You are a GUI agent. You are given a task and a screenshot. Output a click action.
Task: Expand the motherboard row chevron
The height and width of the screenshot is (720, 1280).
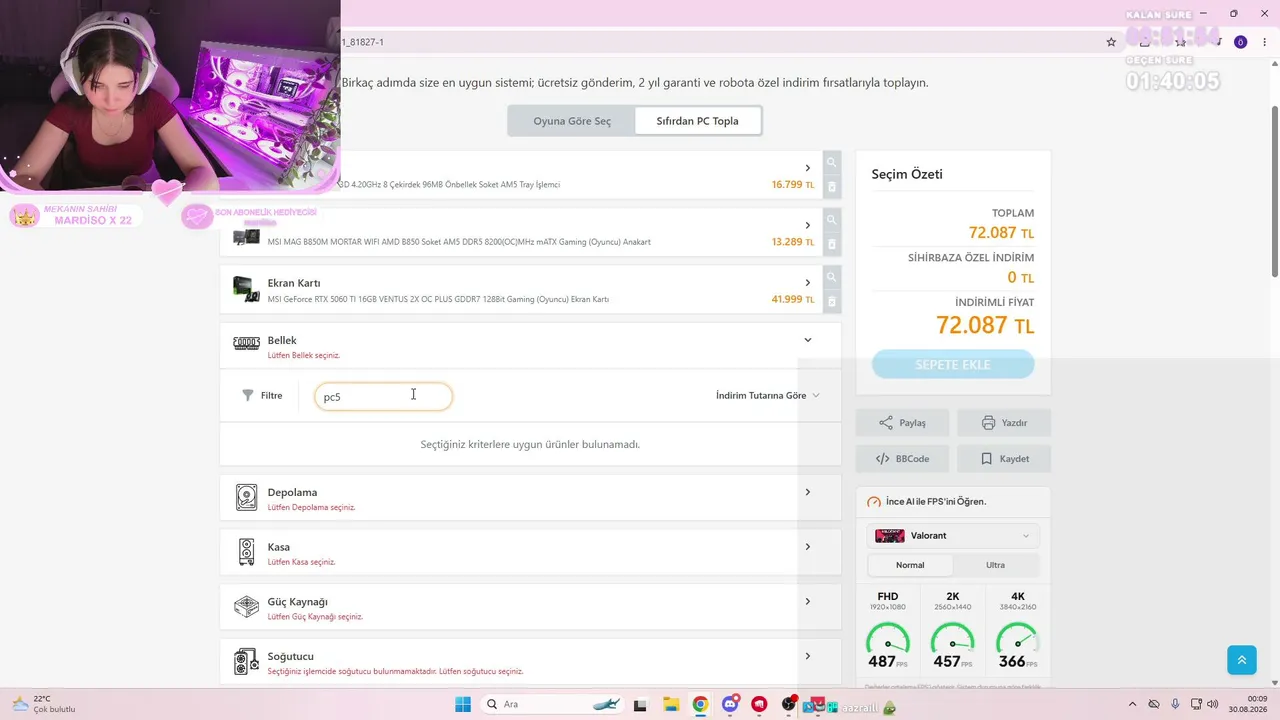[x=808, y=225]
